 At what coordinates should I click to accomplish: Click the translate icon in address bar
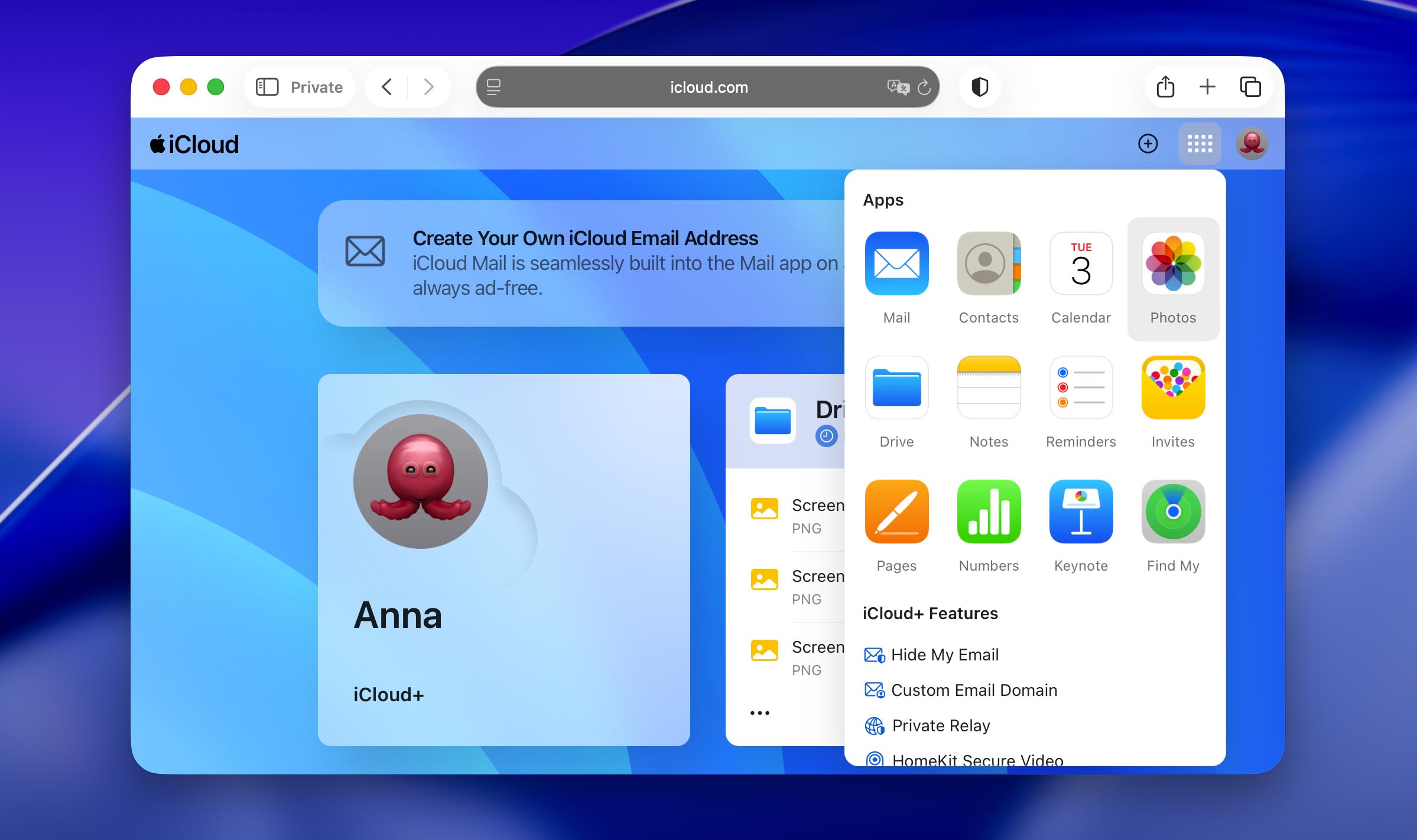point(898,87)
